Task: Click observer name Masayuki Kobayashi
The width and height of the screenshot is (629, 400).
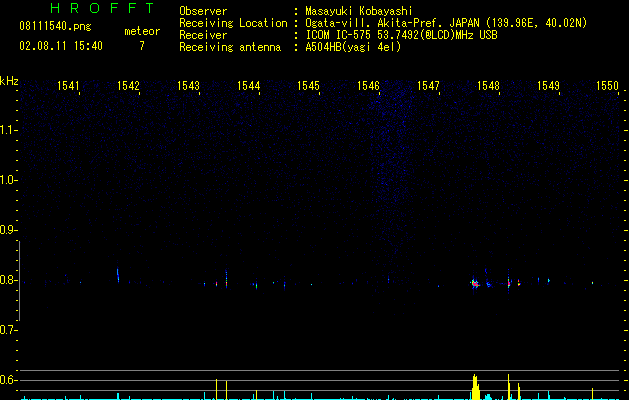Action: [x=359, y=11]
